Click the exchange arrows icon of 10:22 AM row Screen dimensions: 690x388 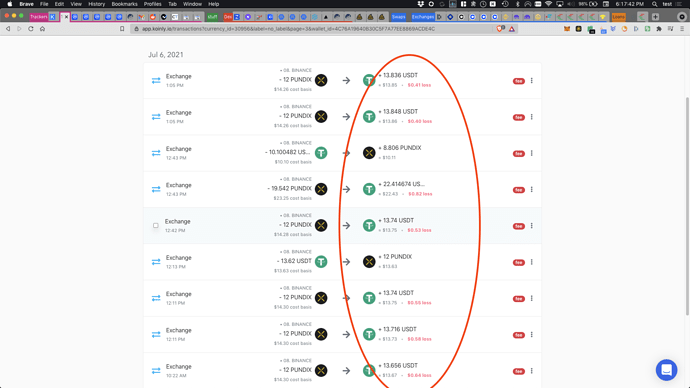(x=156, y=371)
